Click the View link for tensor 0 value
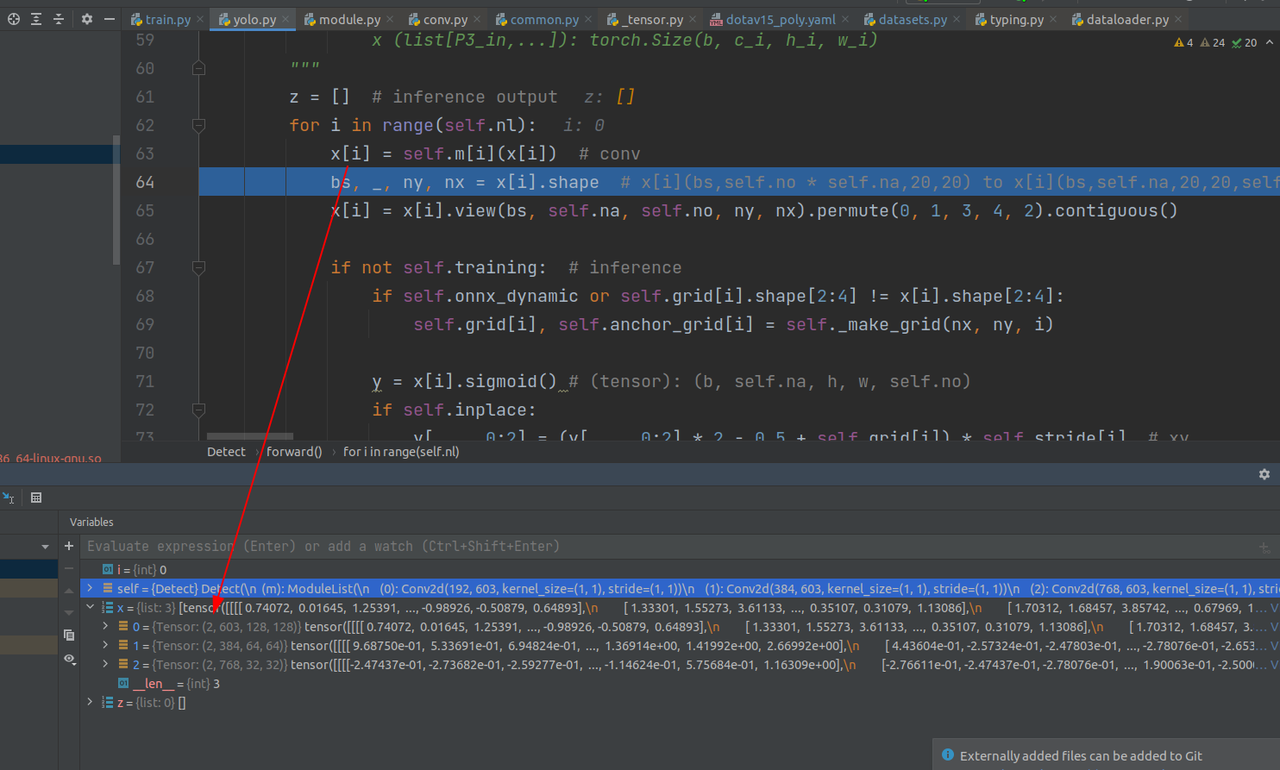This screenshot has height=770, width=1280. [x=1273, y=626]
